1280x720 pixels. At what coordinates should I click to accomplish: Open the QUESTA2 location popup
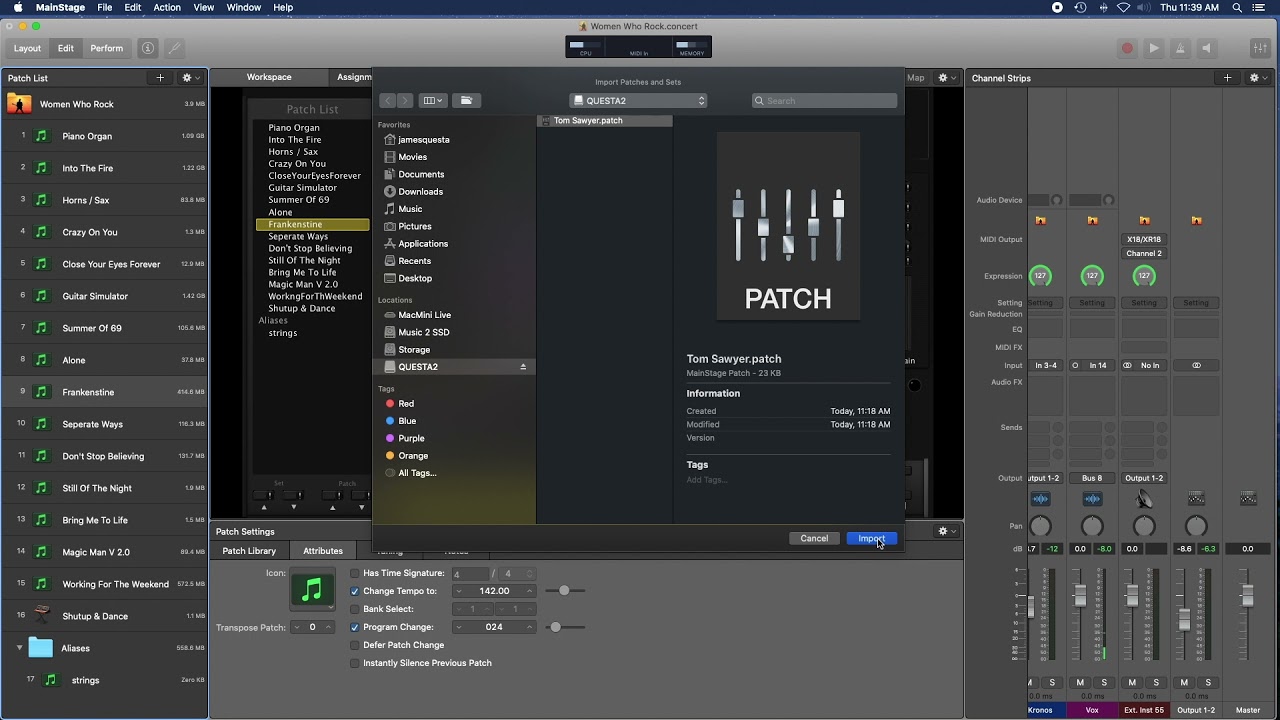tap(638, 100)
